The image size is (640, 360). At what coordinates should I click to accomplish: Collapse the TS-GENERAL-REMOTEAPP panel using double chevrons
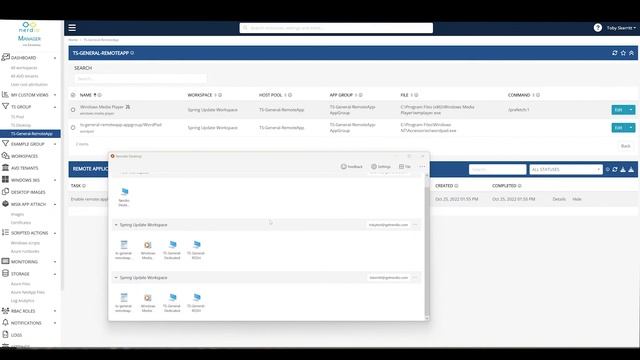click(x=631, y=53)
